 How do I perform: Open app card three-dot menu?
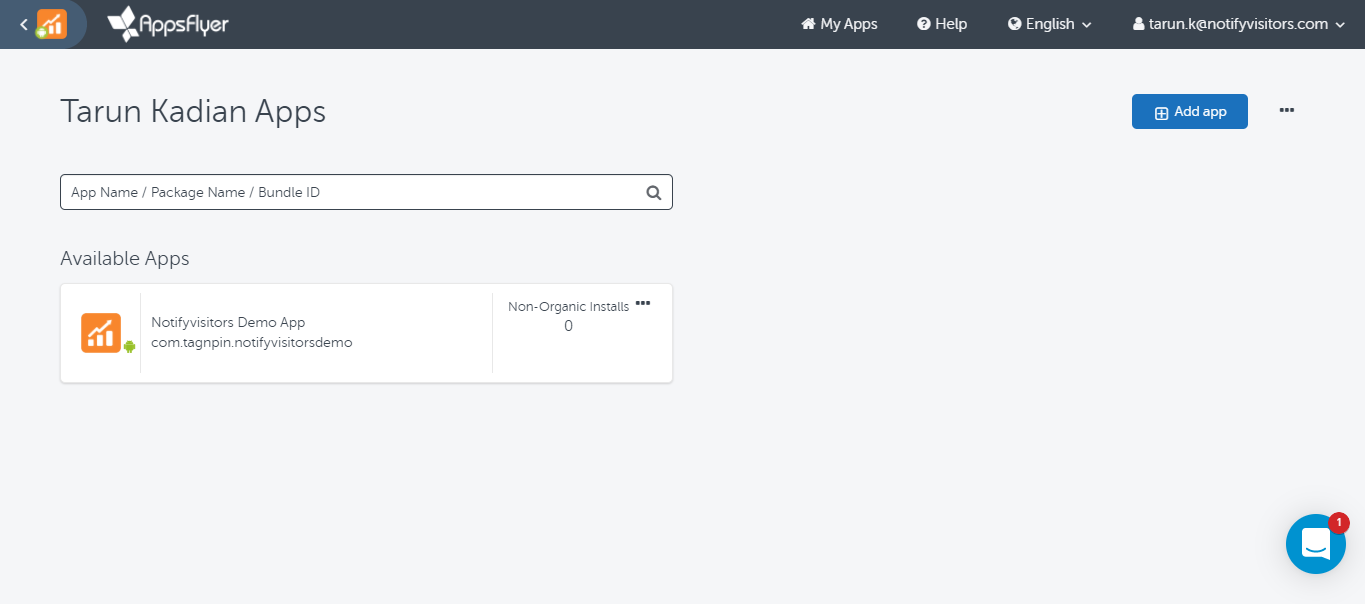[643, 303]
